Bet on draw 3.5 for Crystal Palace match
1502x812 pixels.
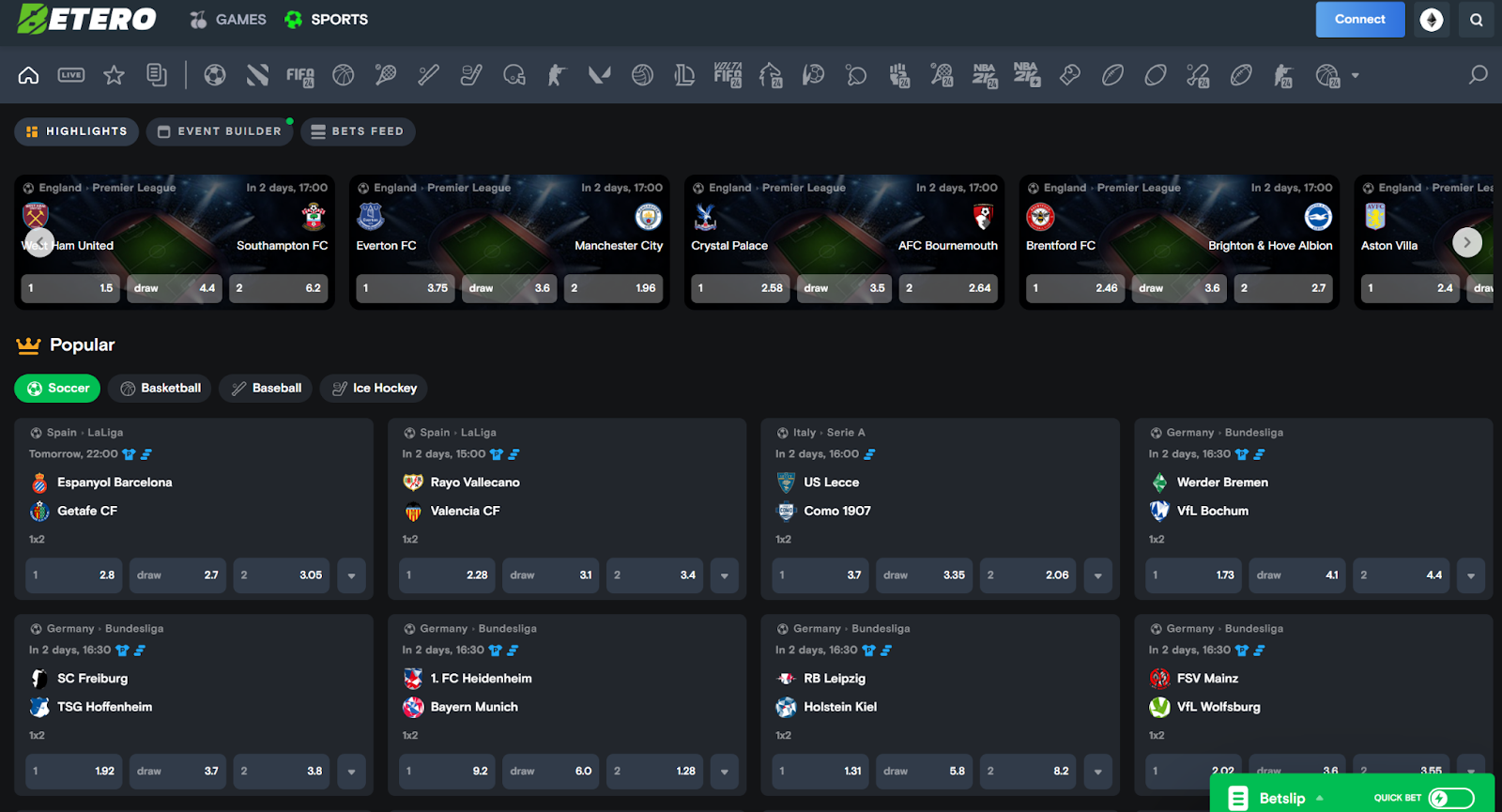point(844,288)
